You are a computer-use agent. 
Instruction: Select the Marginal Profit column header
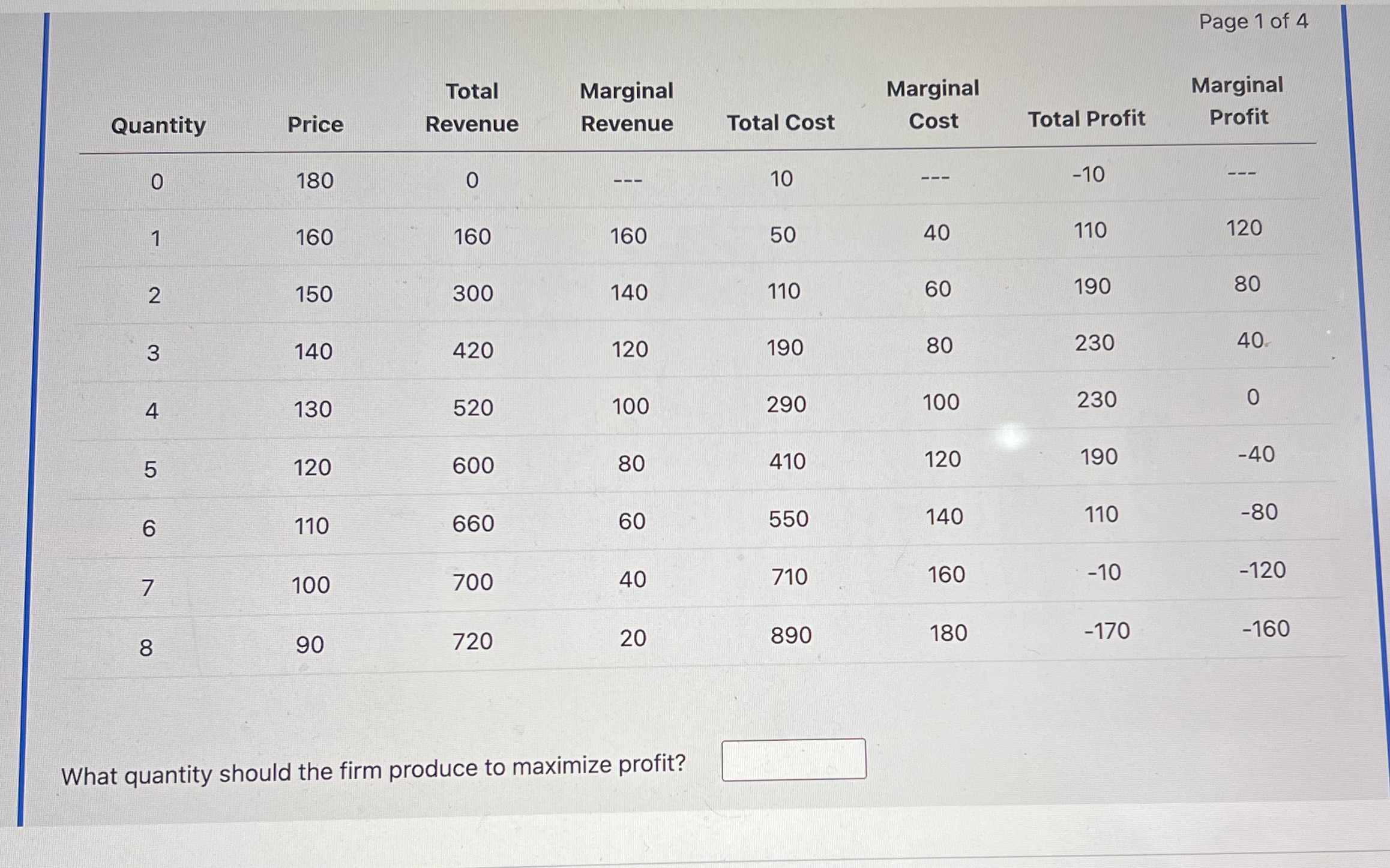pyautogui.click(x=1238, y=101)
